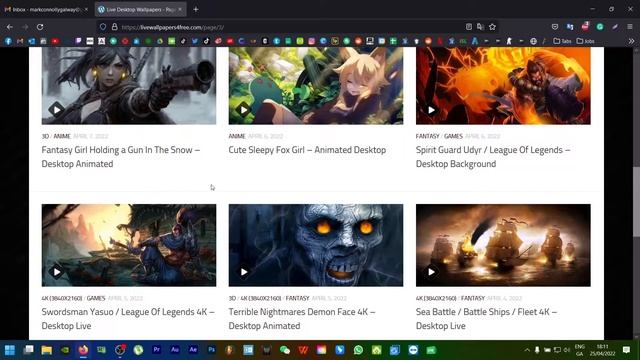Open Swordsman Yasuo League Of Legends title link
Image resolution: width=640 pixels, height=360 pixels.
[128, 319]
